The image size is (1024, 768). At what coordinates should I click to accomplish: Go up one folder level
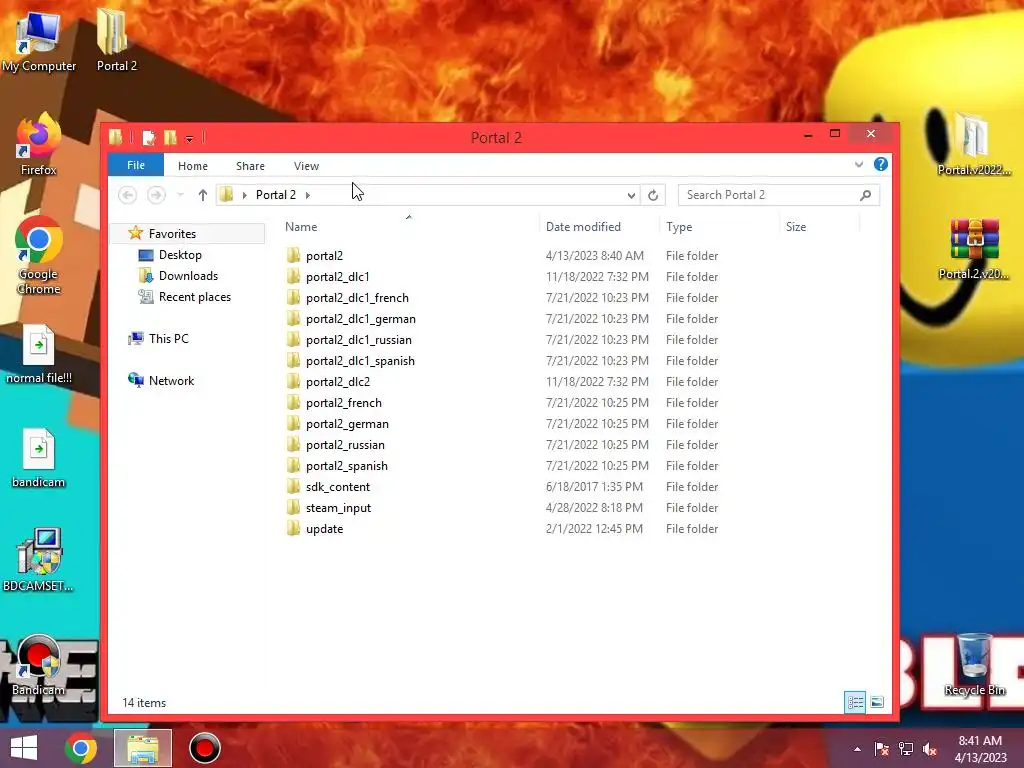(x=202, y=195)
